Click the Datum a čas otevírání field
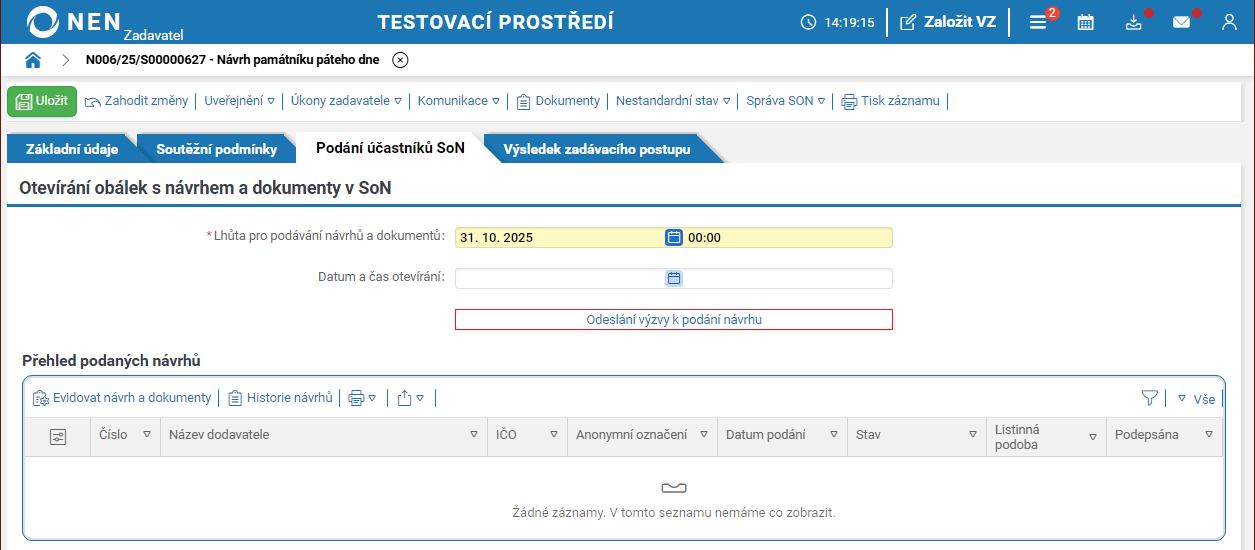The image size is (1255, 550). 673,278
